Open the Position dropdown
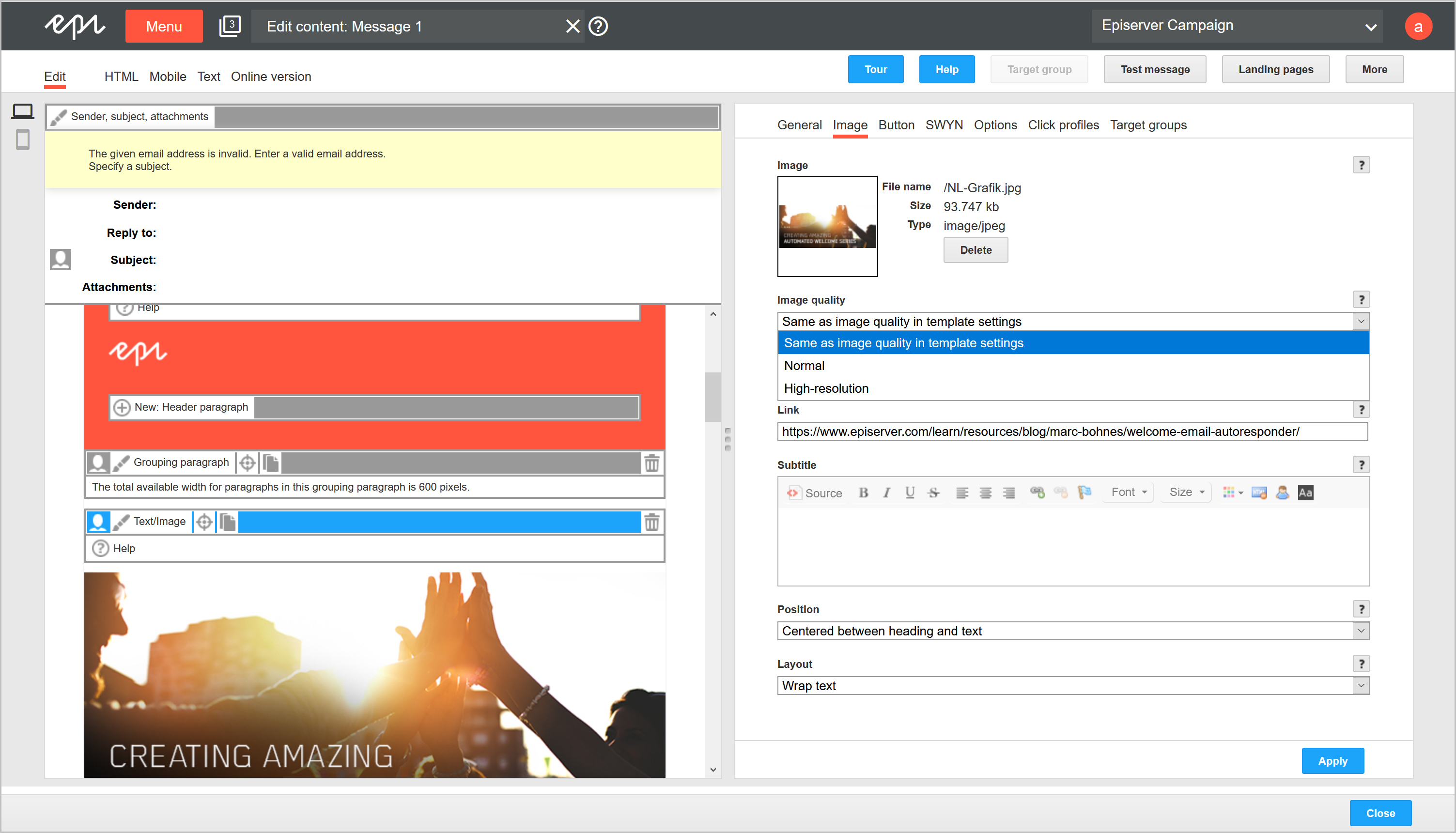Image resolution: width=1456 pixels, height=833 pixels. click(x=1073, y=631)
